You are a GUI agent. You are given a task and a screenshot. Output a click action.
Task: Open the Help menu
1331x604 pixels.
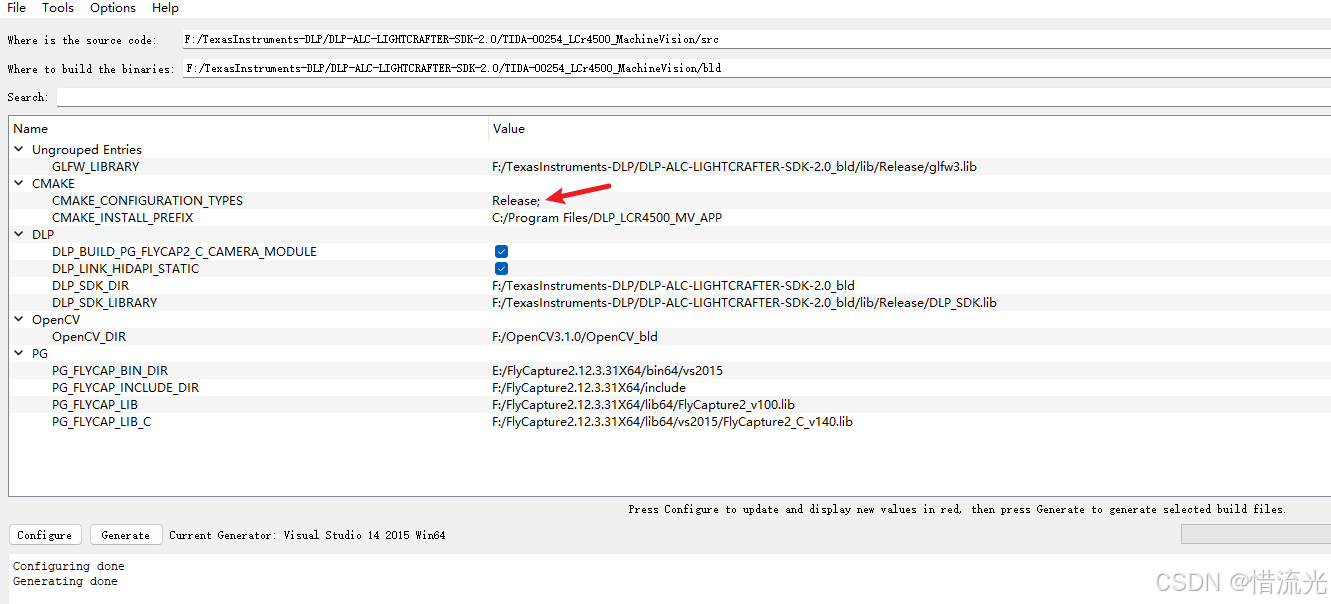(x=166, y=8)
